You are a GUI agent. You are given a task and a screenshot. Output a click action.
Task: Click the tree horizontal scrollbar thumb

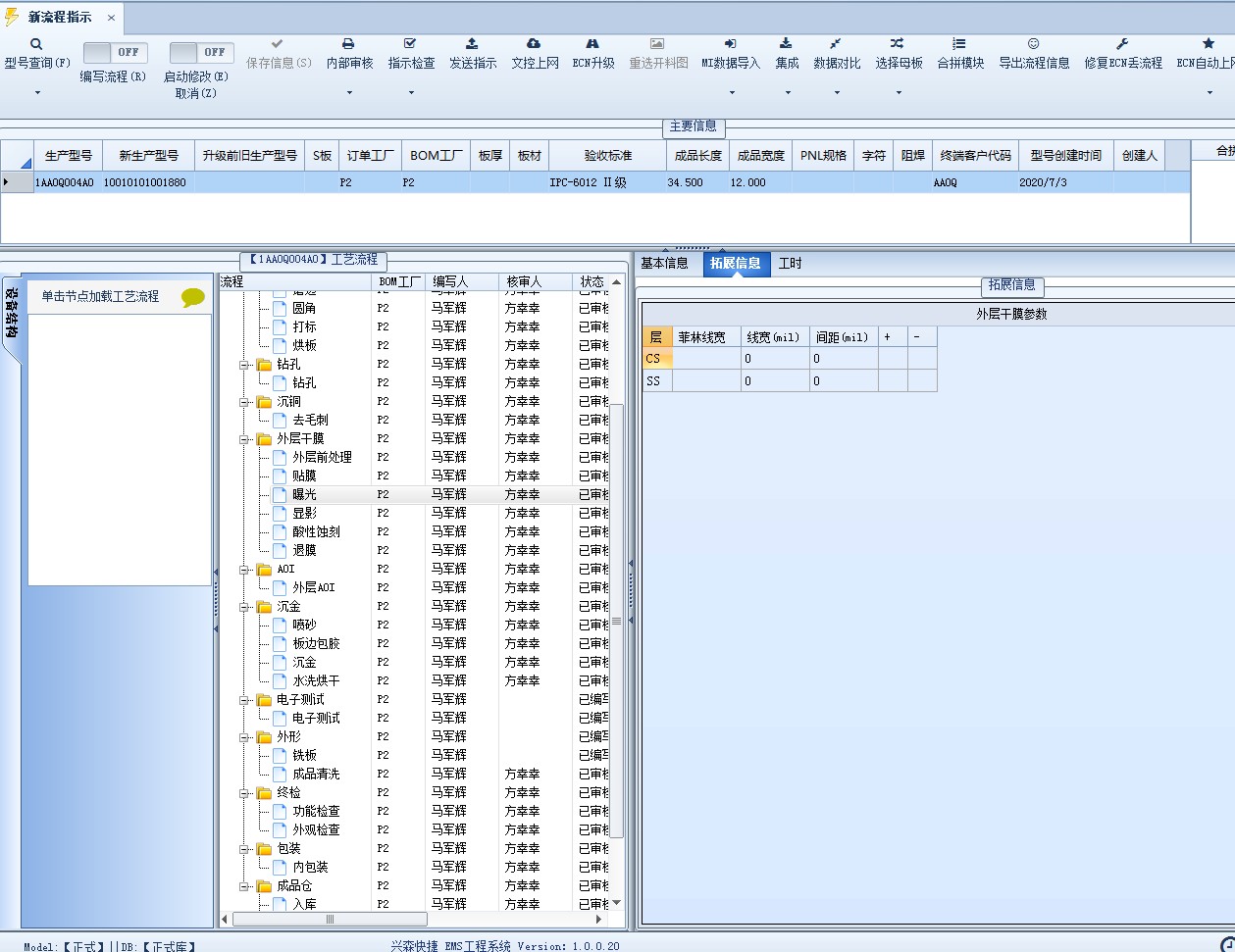[330, 920]
